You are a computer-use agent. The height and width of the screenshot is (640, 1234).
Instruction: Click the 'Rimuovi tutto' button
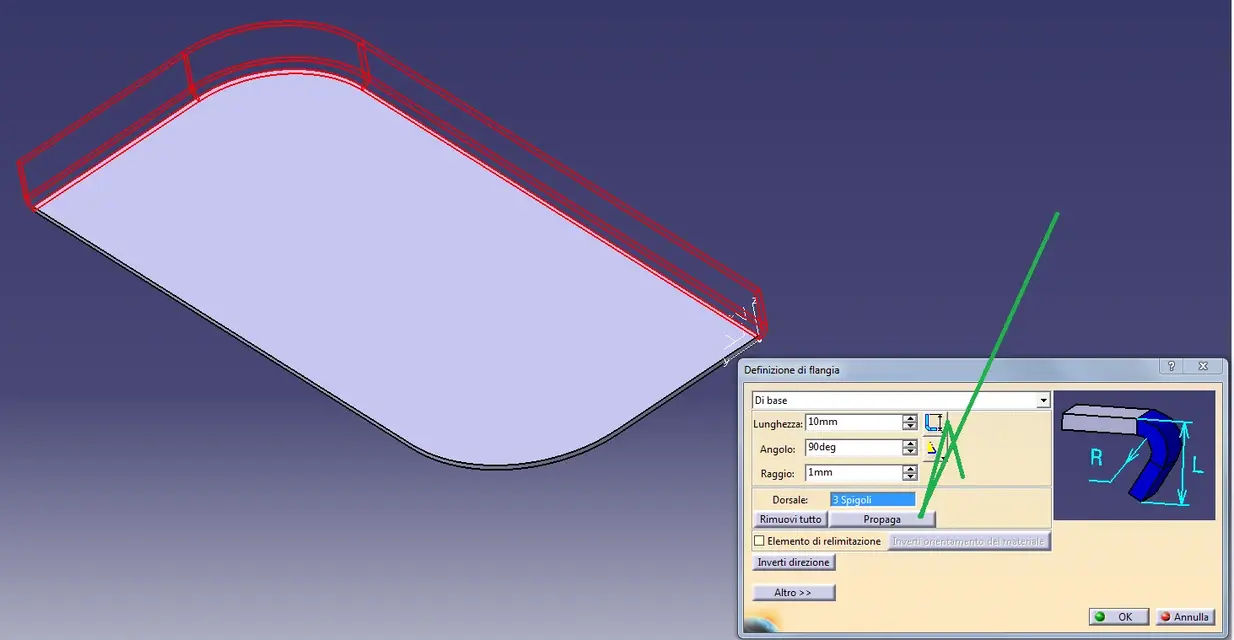tap(790, 519)
